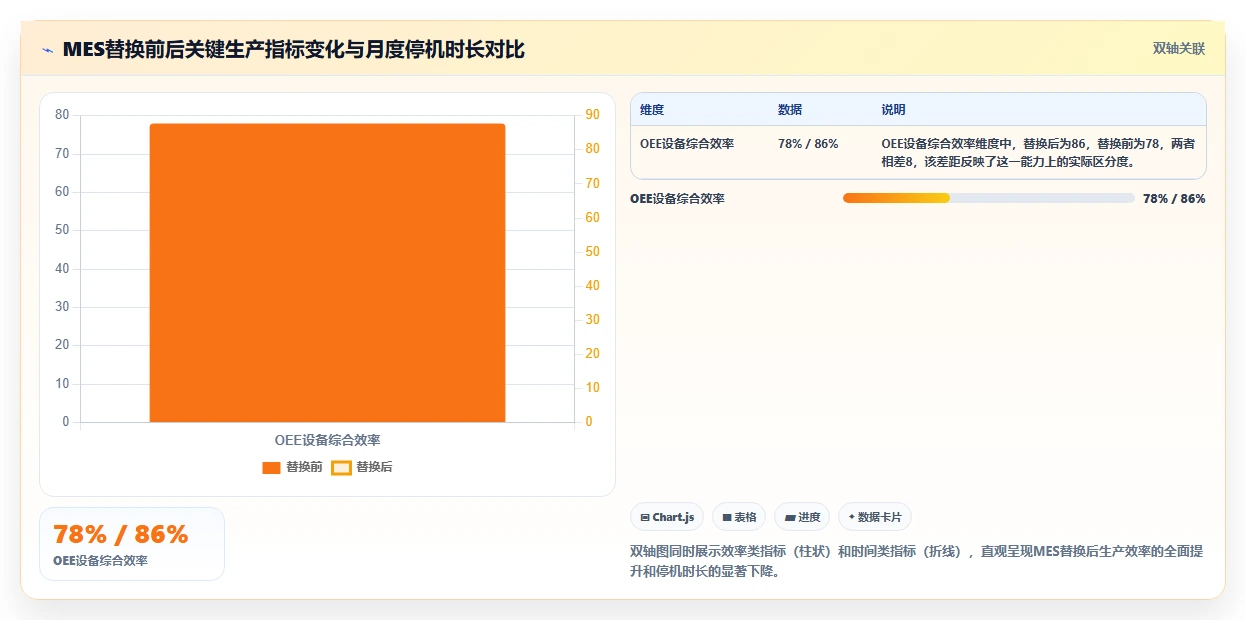Click the chart title heading
The width and height of the screenshot is (1246, 620).
point(293,49)
